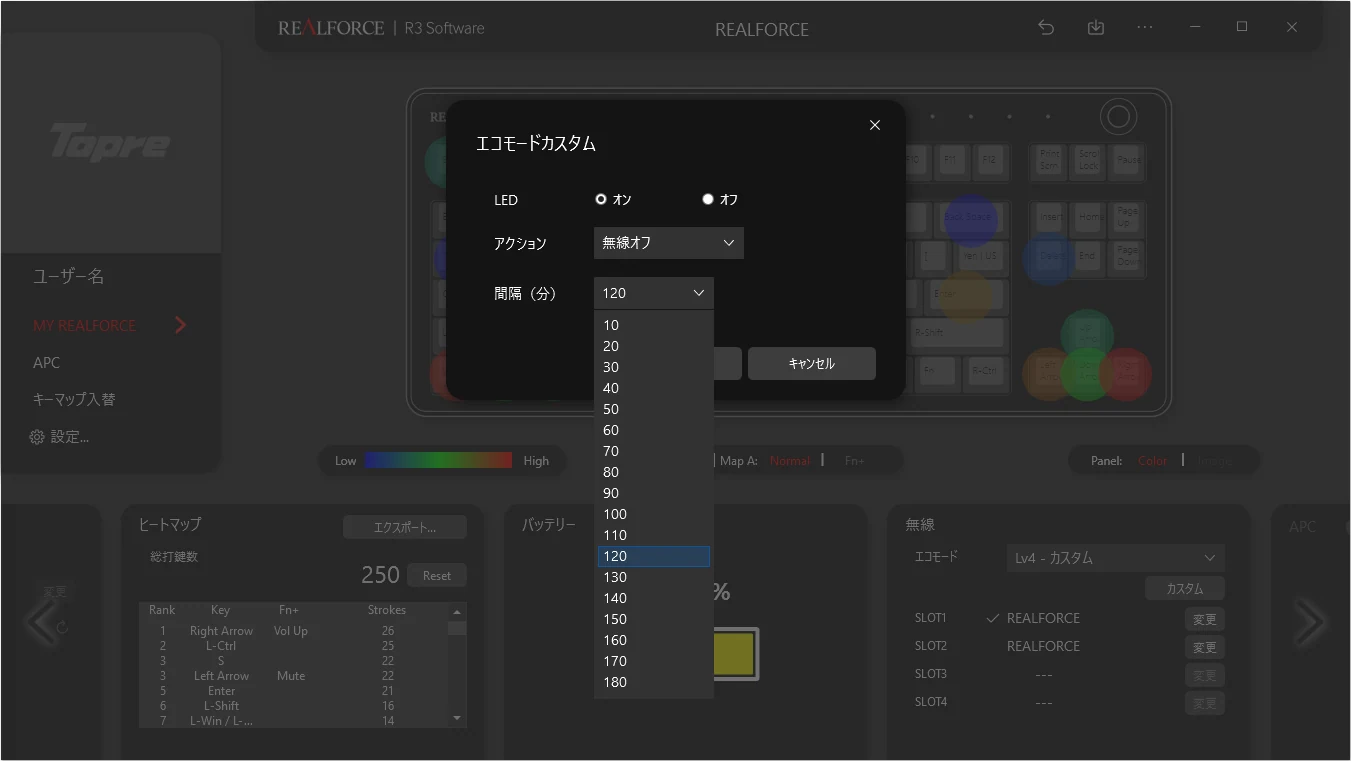This screenshot has height=761, width=1351.
Task: Pick 180 from the interval list
Action: pyautogui.click(x=654, y=682)
